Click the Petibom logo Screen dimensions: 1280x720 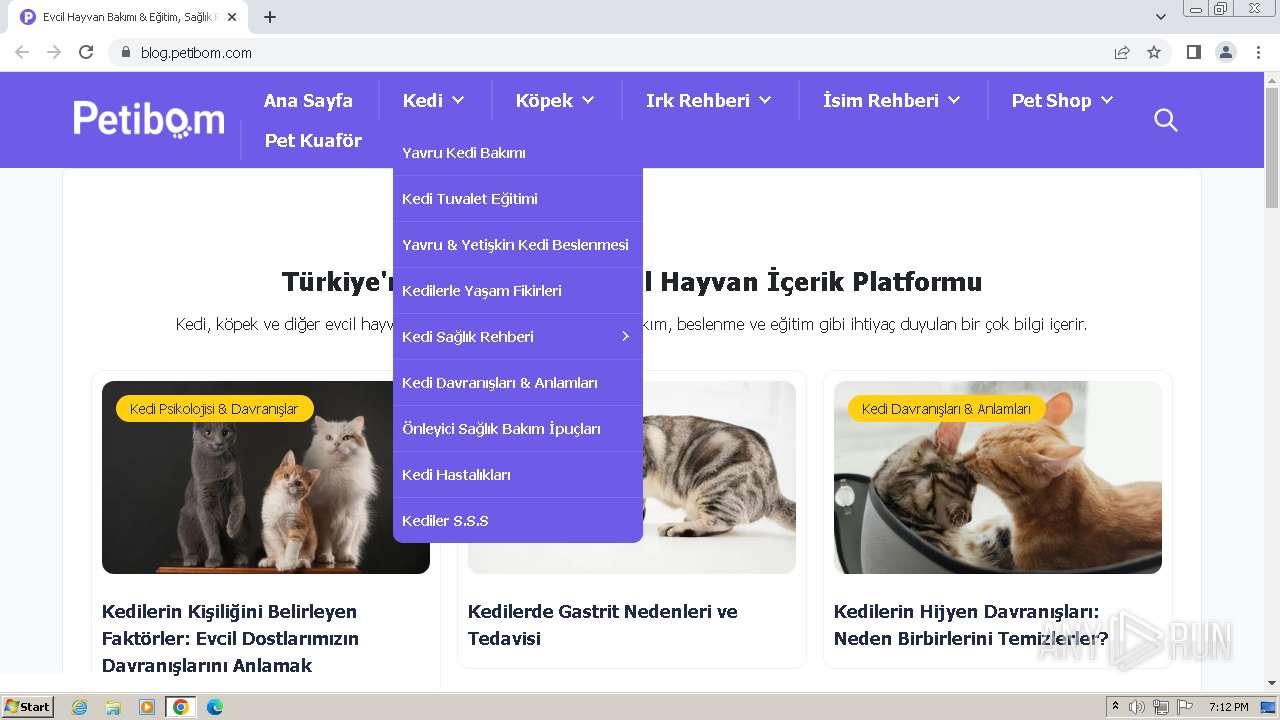(x=149, y=120)
